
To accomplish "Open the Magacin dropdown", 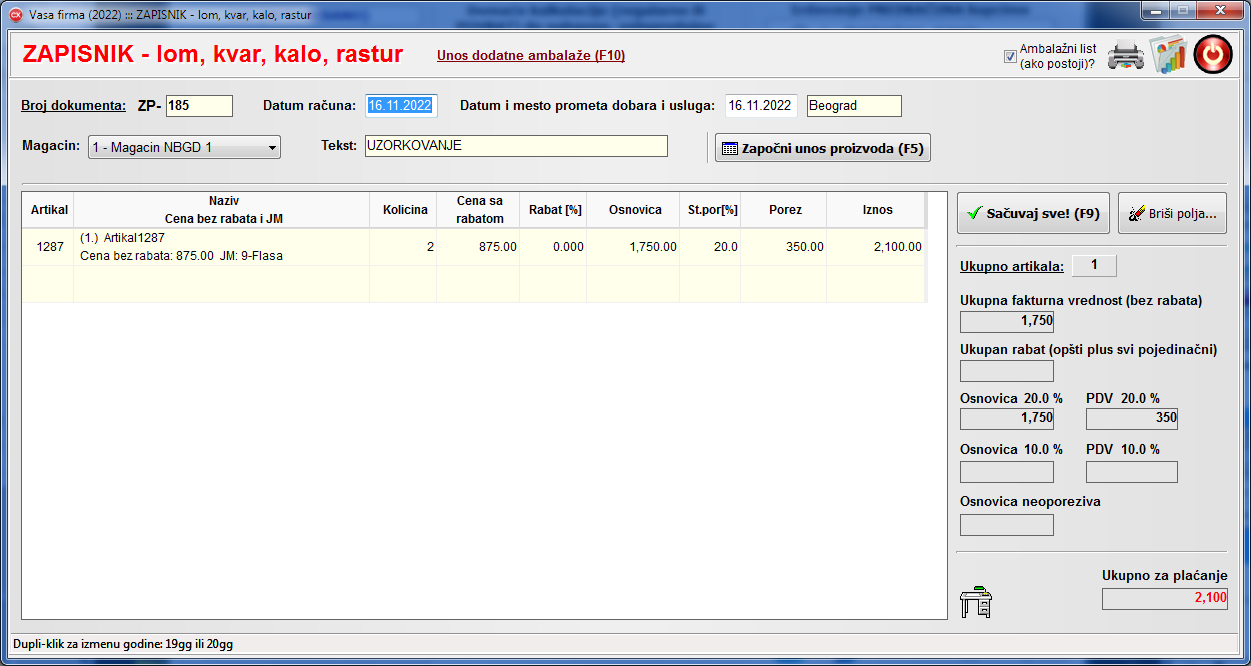I will (x=184, y=148).
